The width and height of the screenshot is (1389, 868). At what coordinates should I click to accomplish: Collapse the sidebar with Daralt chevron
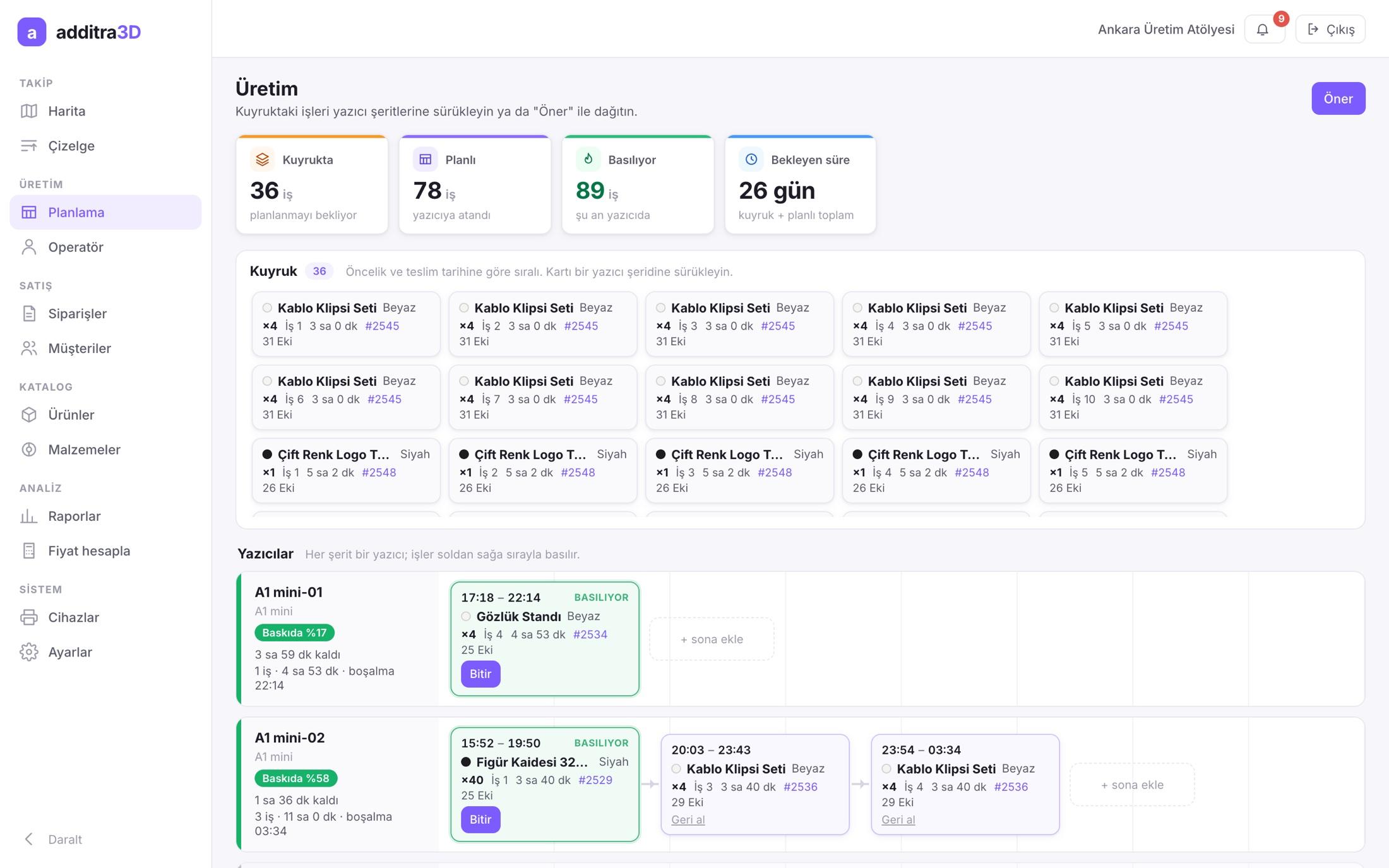(x=29, y=839)
